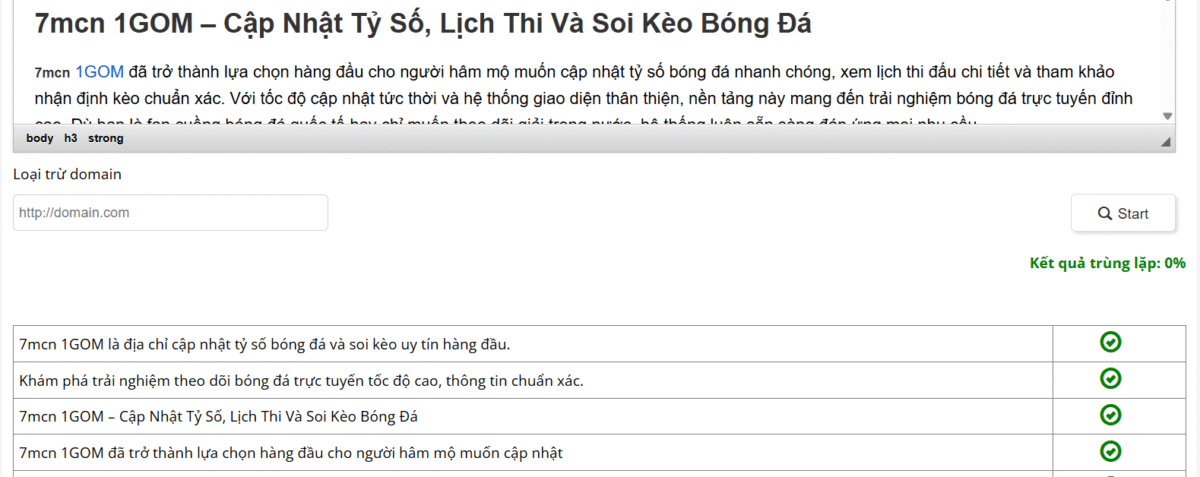Image resolution: width=1200 pixels, height=477 pixels.
Task: Click the Start search button
Action: tap(1123, 213)
